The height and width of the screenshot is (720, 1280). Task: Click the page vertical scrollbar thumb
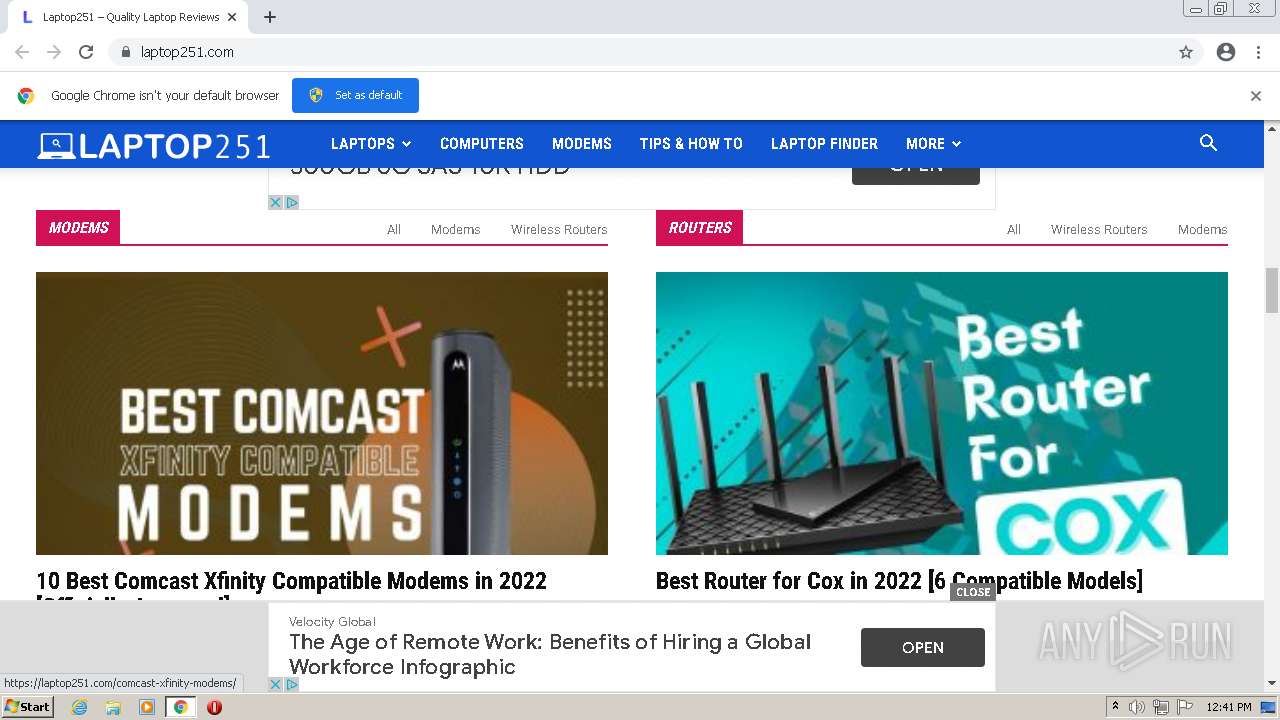click(1272, 291)
